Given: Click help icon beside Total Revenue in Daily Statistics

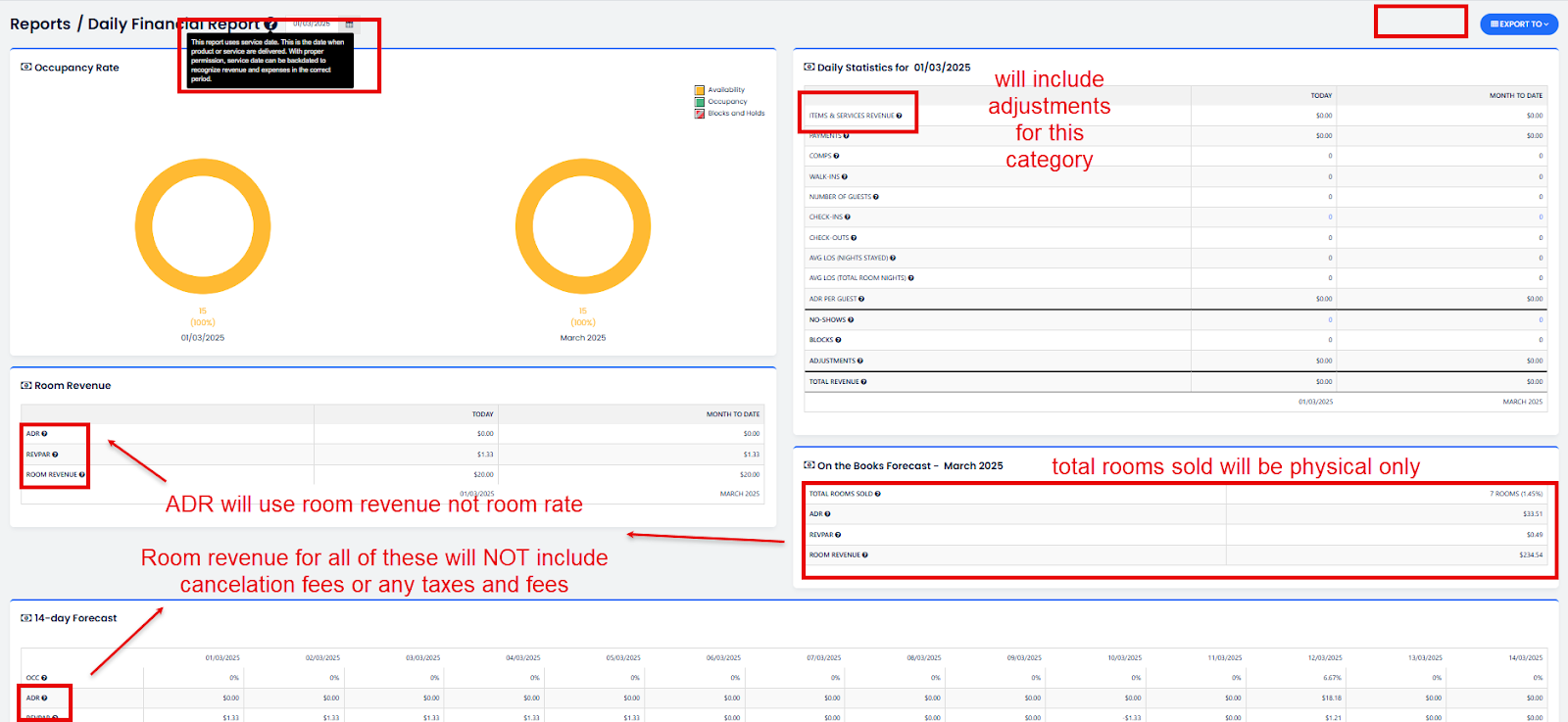Looking at the screenshot, I should click(863, 382).
